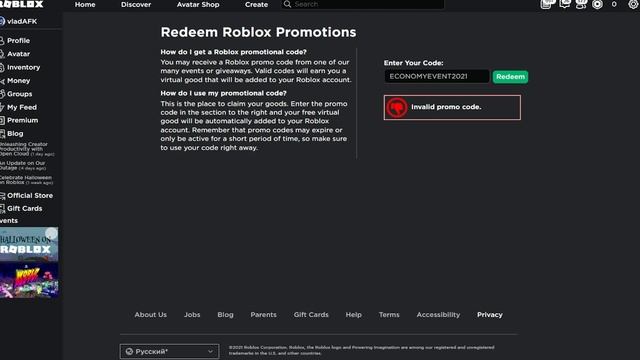Open the Gift Cards footer link
This screenshot has height=360, width=640.
pos(311,315)
